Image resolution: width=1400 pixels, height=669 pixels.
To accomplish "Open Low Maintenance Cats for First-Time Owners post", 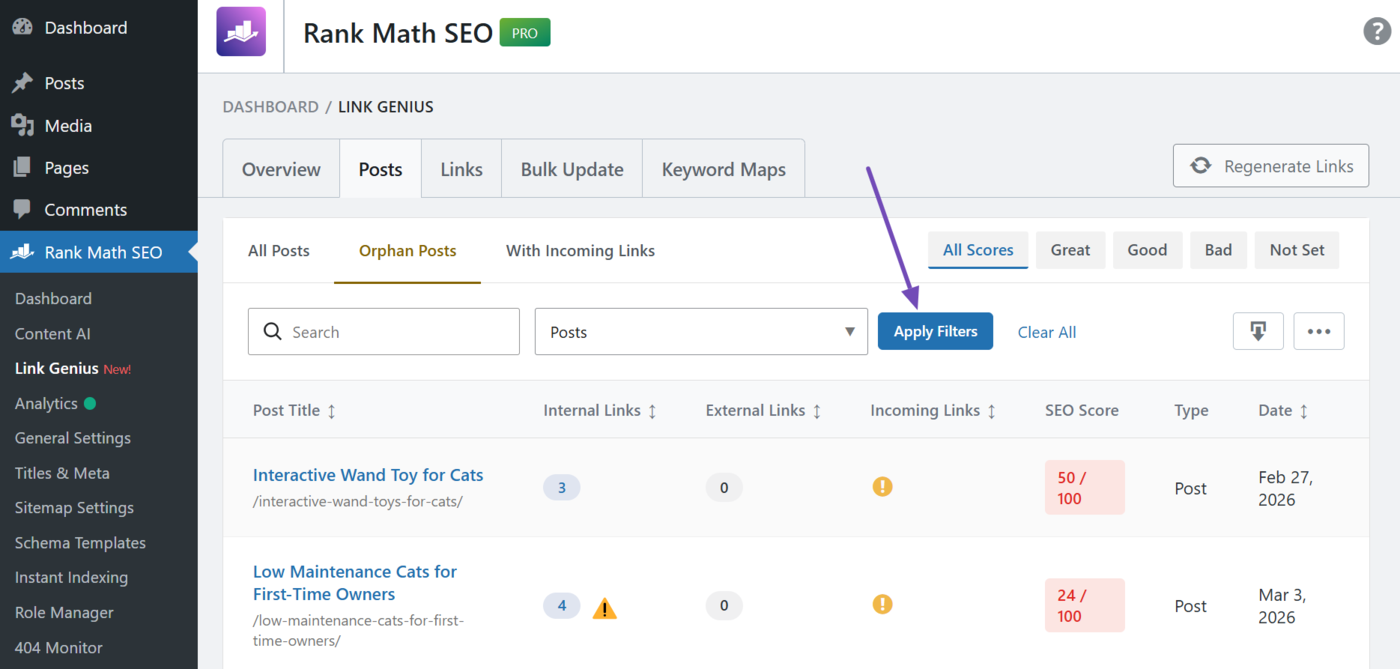I will point(355,583).
